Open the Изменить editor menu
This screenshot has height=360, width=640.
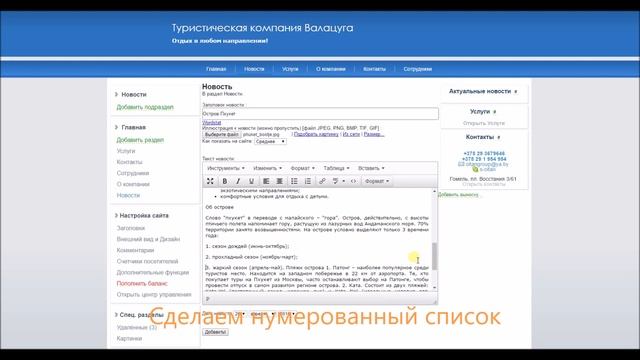[x=267, y=168]
